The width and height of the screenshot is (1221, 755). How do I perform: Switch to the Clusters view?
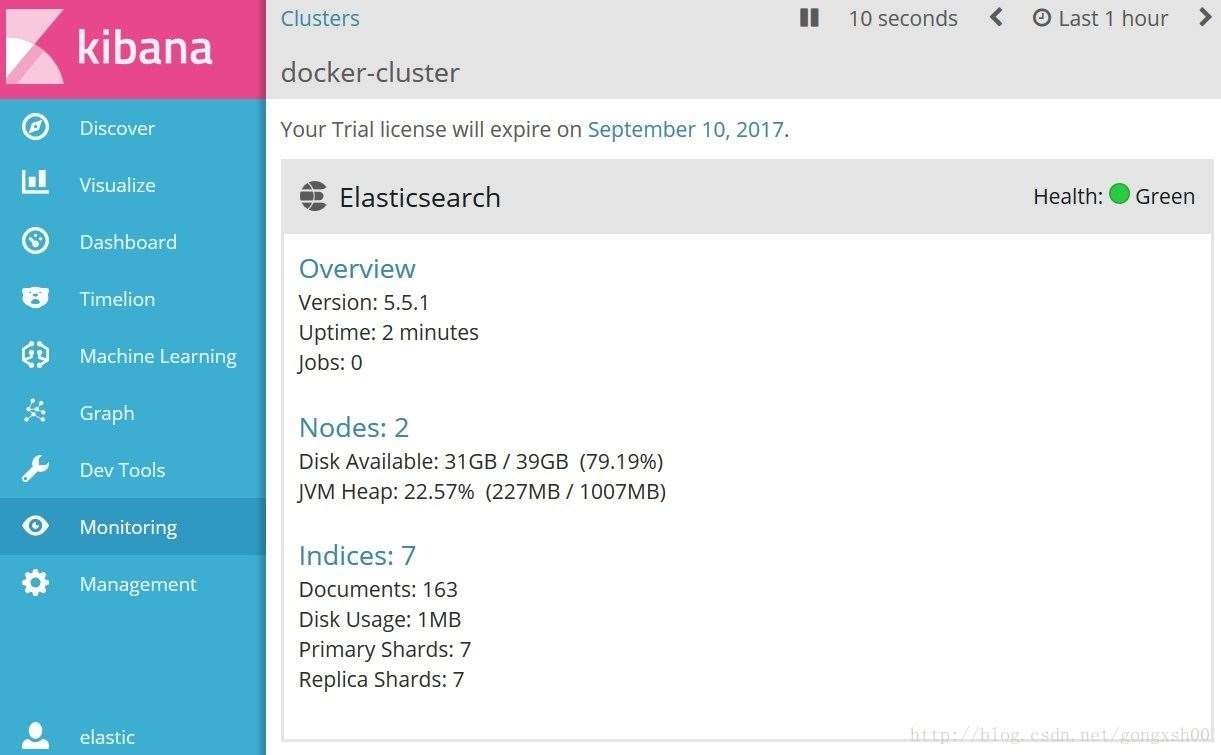(x=320, y=18)
